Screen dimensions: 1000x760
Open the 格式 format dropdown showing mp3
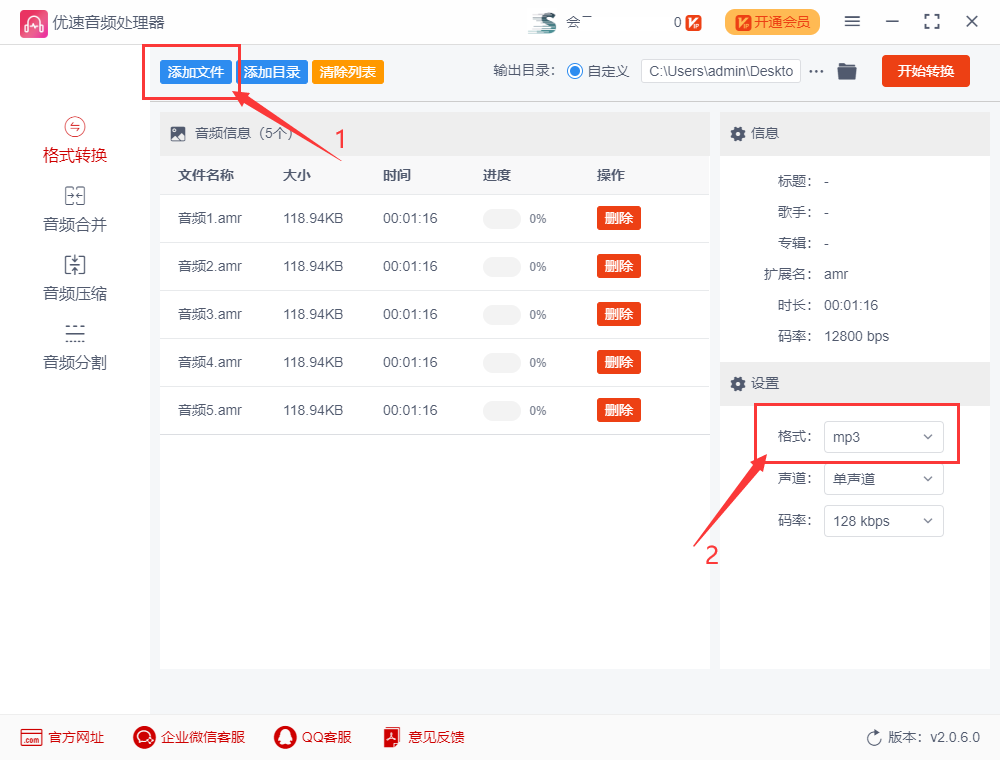883,436
